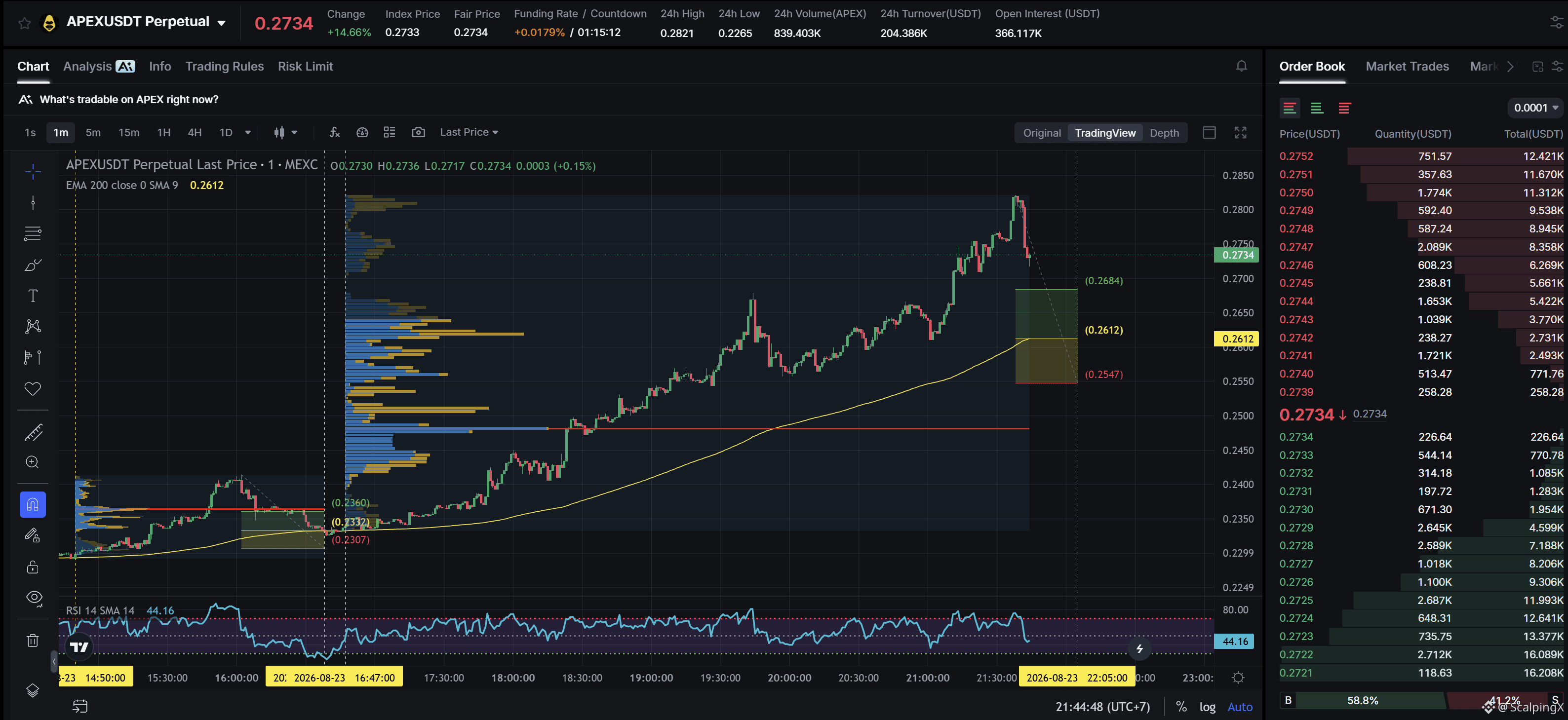The width and height of the screenshot is (1568, 720).
Task: Select the trend line drawing tool
Action: click(33, 203)
